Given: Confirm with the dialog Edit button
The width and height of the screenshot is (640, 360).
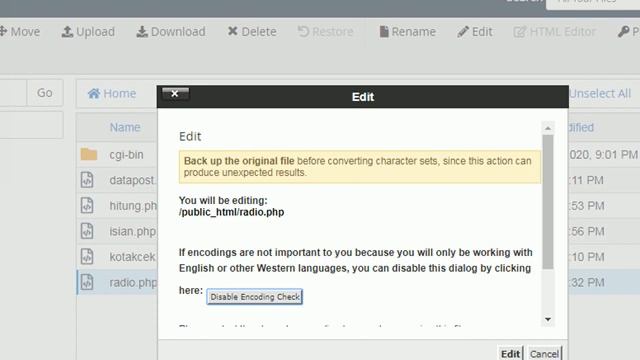Looking at the screenshot, I should [x=510, y=353].
